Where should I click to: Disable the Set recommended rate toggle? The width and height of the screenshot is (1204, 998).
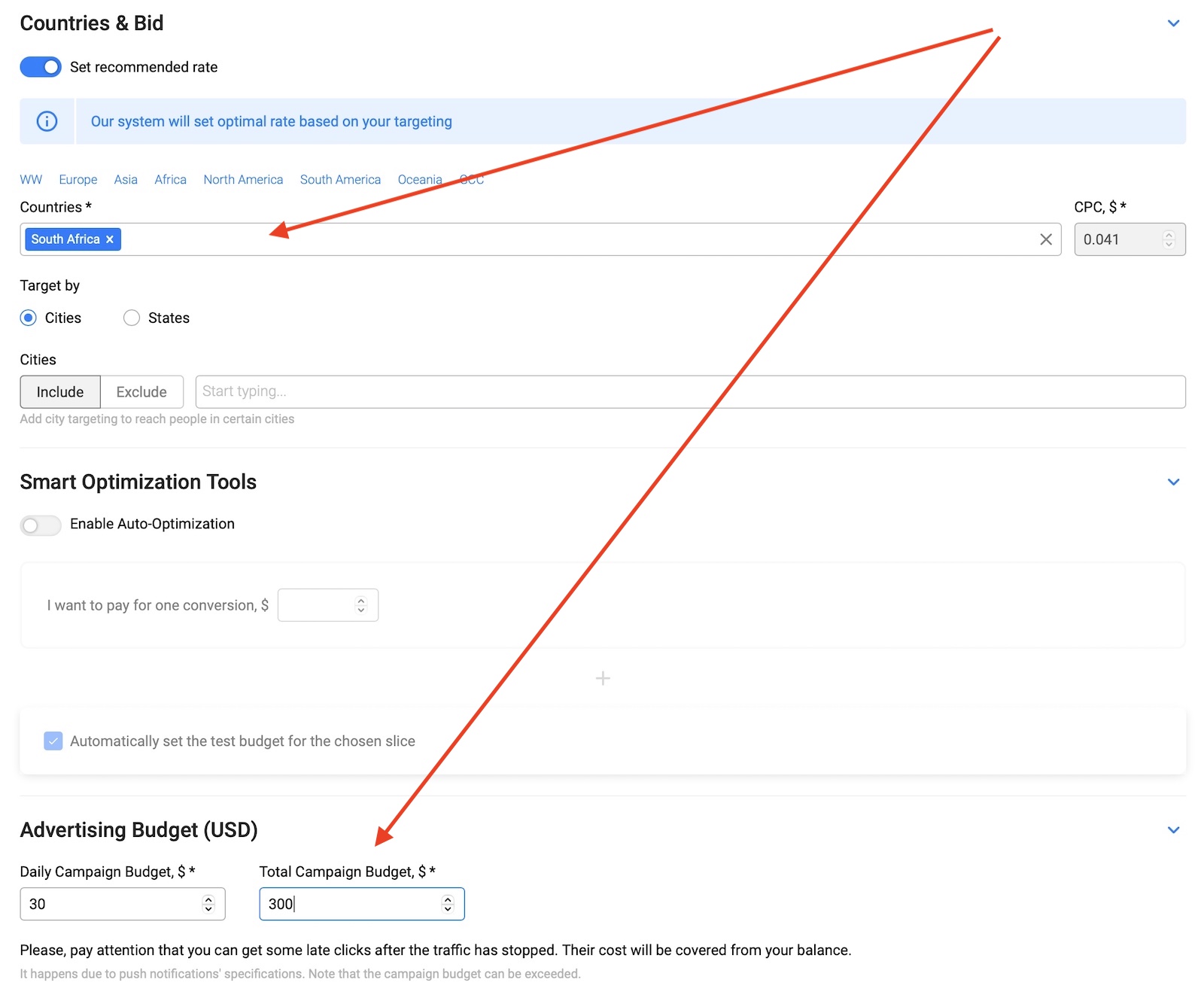(41, 67)
